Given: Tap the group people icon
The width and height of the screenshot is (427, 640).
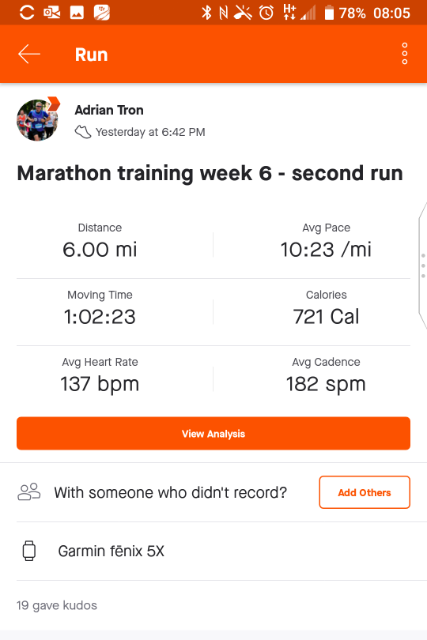Looking at the screenshot, I should (29, 492).
